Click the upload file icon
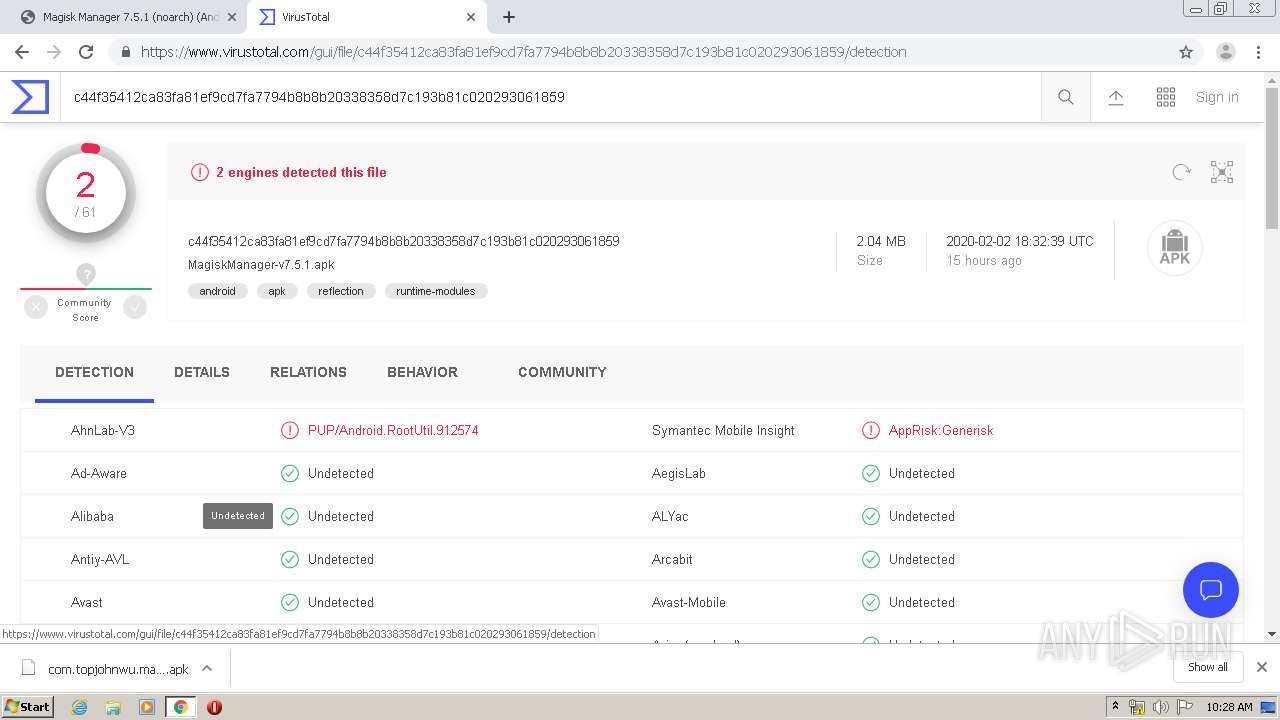Image resolution: width=1280 pixels, height=720 pixels. pos(1116,97)
